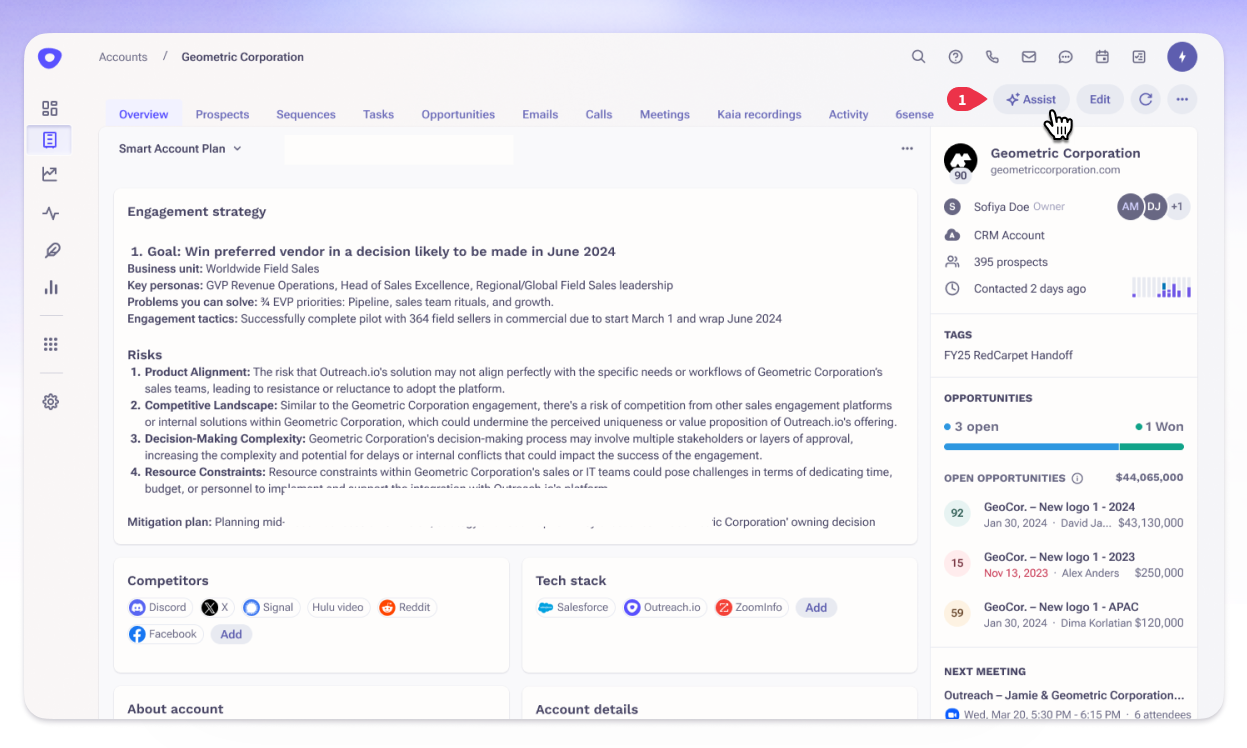Click the rocket icon in sidebar
The height and width of the screenshot is (748, 1247).
tap(51, 250)
